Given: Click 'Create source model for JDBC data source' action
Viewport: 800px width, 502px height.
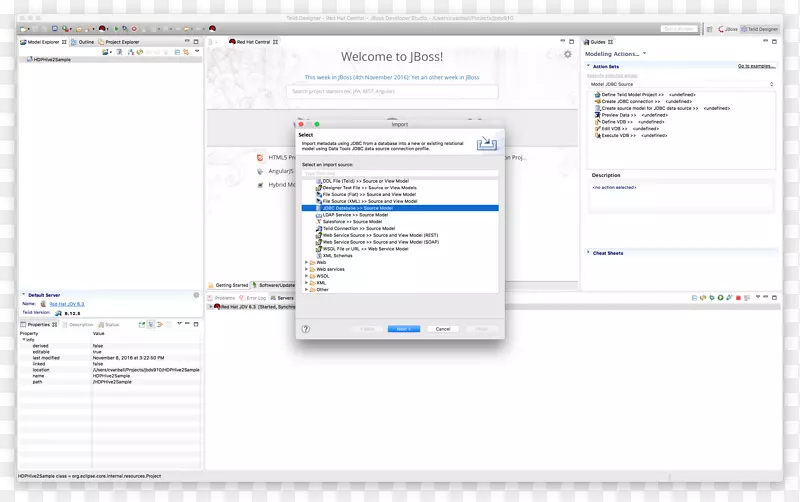Looking at the screenshot, I should 662,108.
